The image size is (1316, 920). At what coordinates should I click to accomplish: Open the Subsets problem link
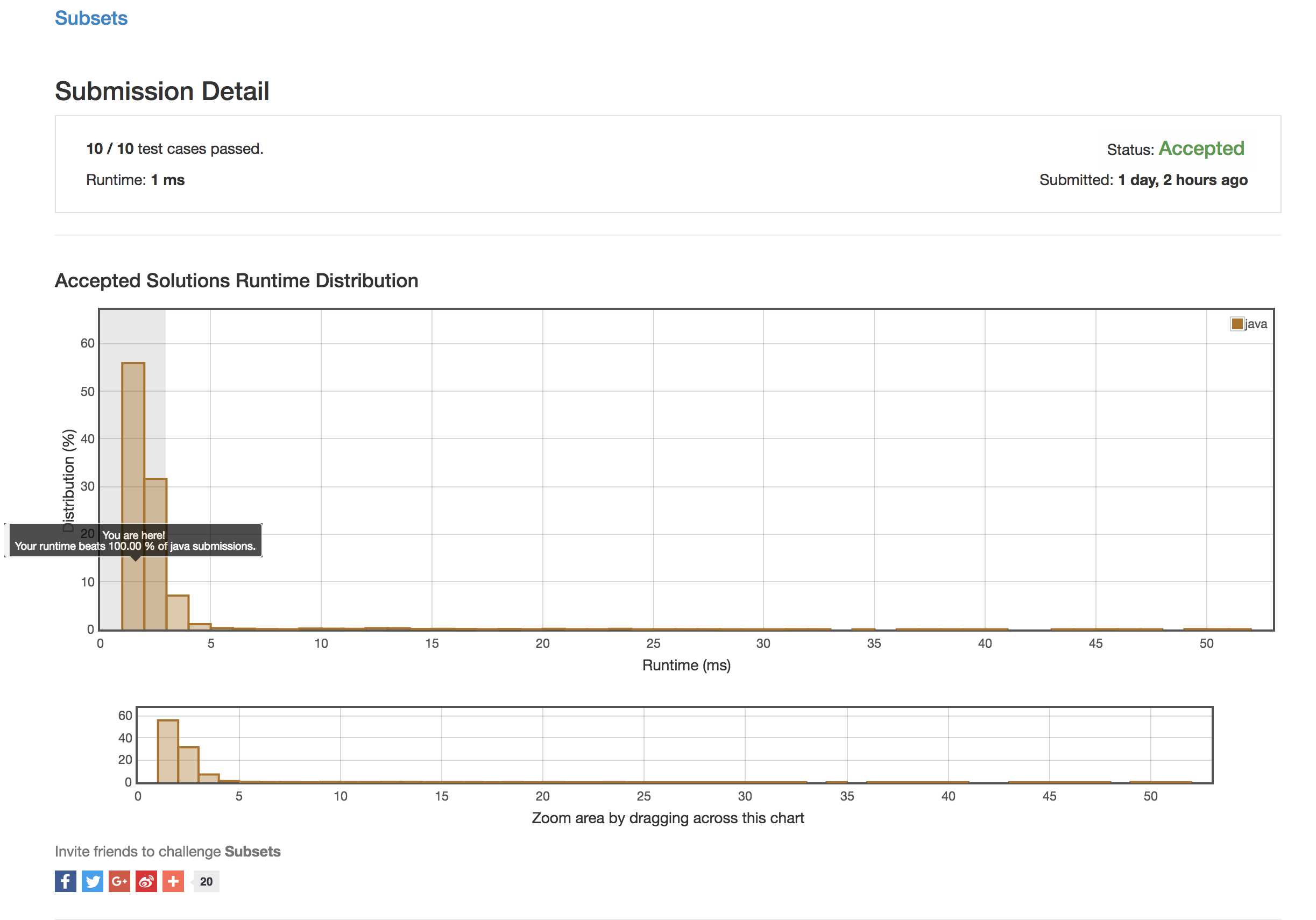(91, 18)
